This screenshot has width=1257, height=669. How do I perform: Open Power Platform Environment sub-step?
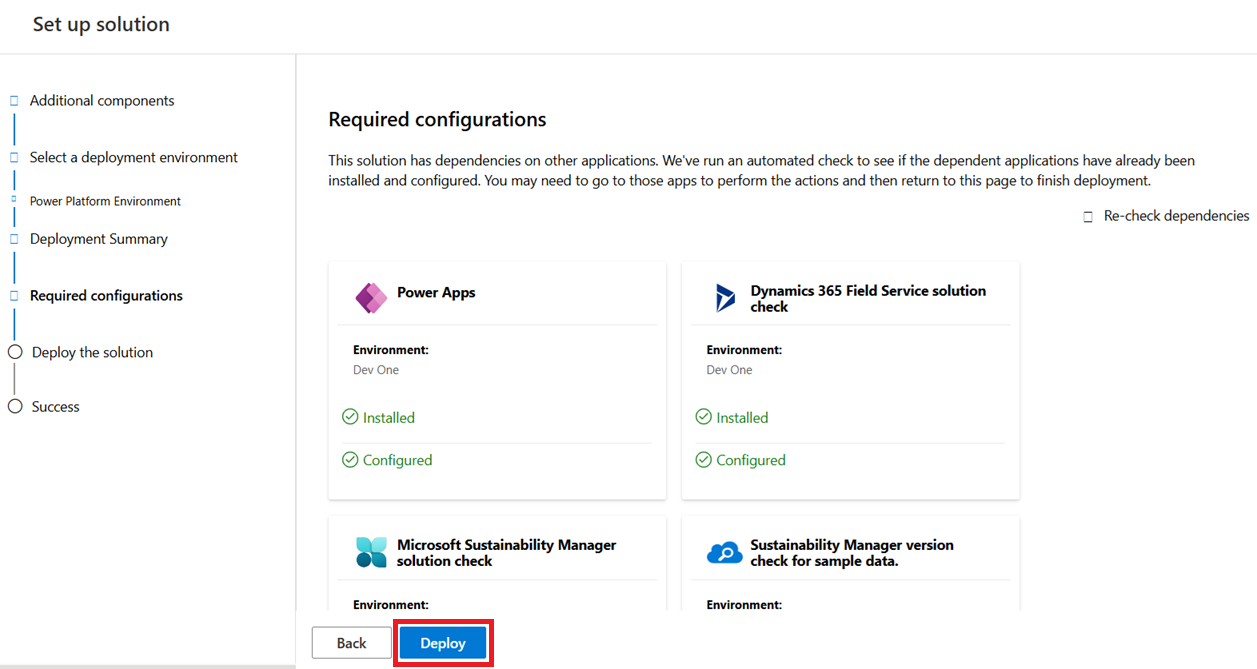pyautogui.click(x=105, y=201)
